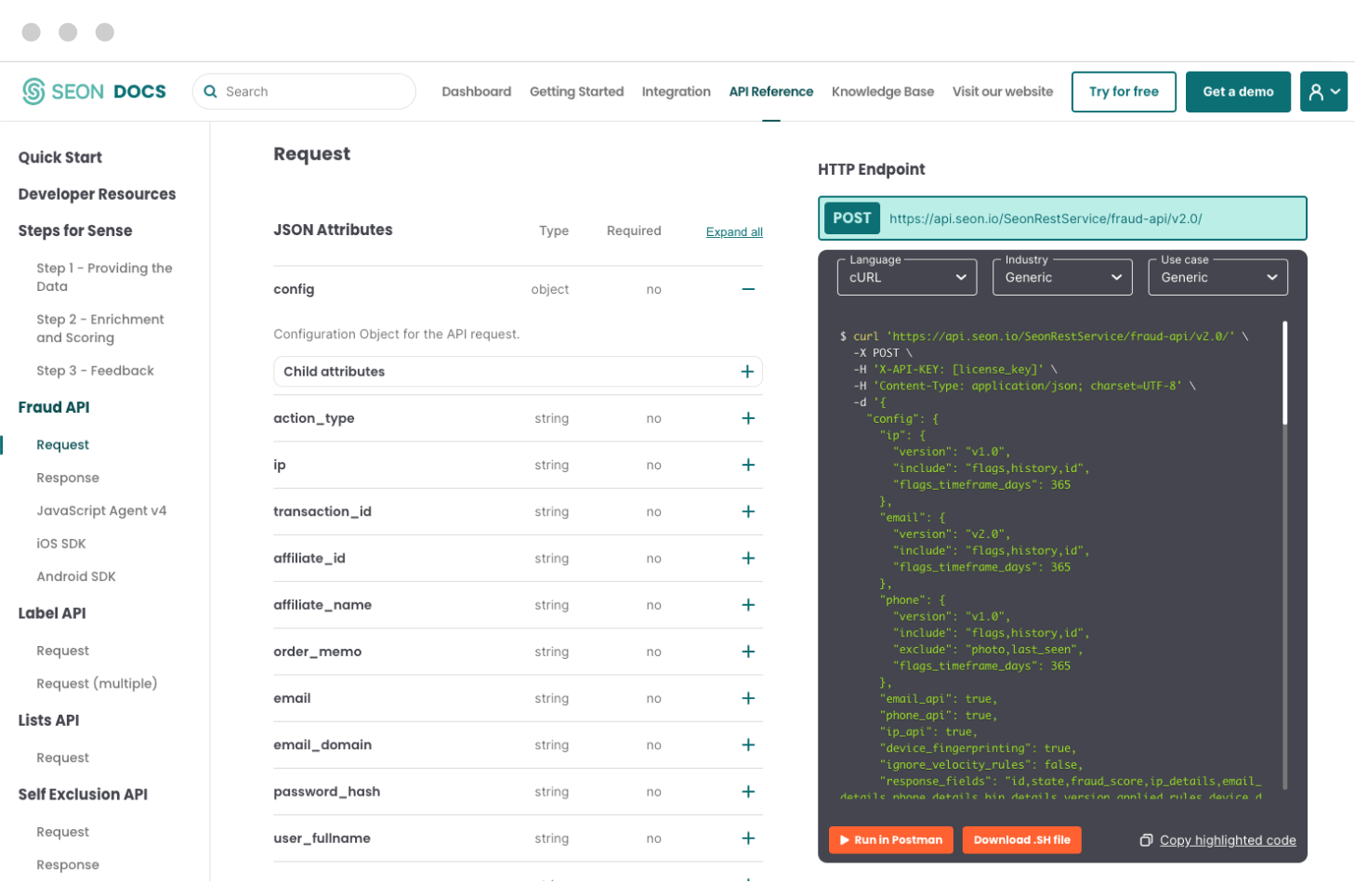Screen dimensions: 1355x896
Task: Select Response under Self Exclusion API
Action: click(68, 864)
